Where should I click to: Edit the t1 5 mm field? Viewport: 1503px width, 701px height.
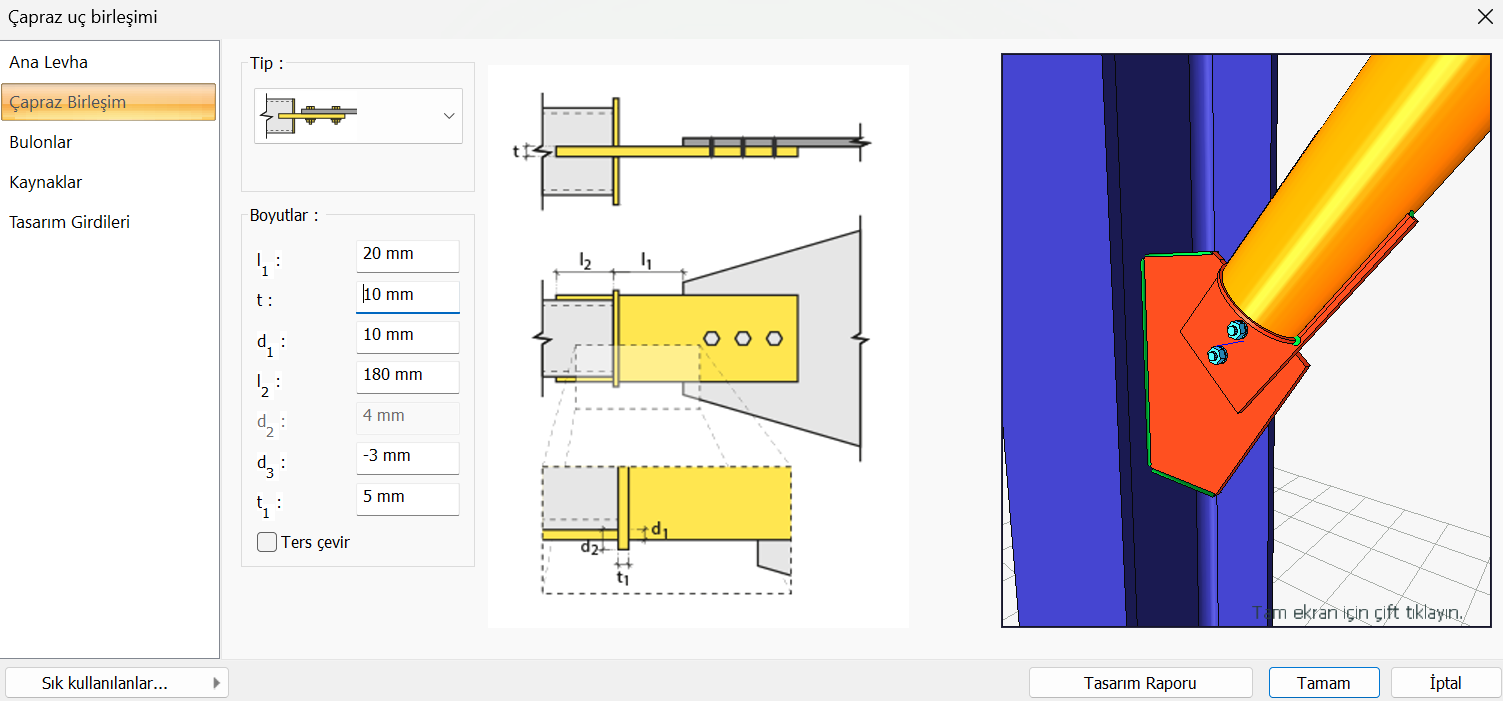tap(407, 498)
